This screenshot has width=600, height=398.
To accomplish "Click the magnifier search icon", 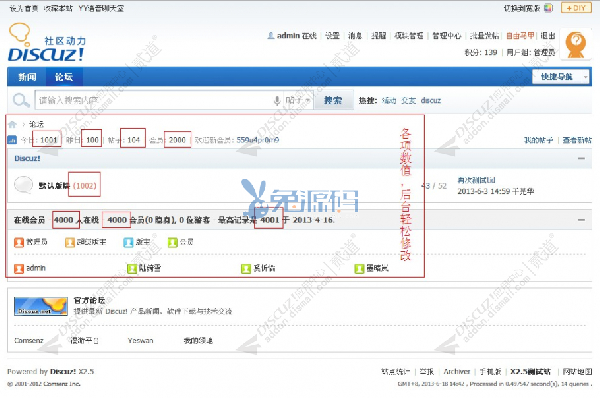I will tap(21, 100).
